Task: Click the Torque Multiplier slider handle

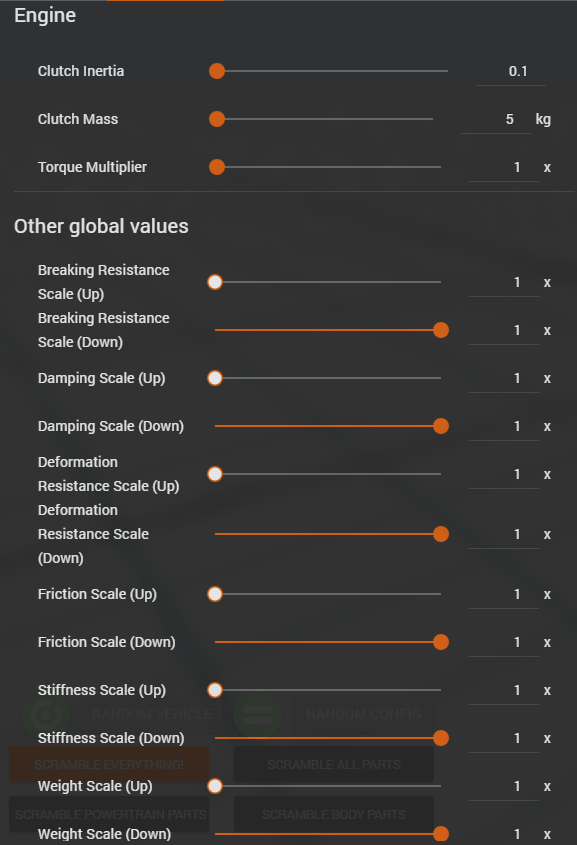Action: pyautogui.click(x=217, y=167)
